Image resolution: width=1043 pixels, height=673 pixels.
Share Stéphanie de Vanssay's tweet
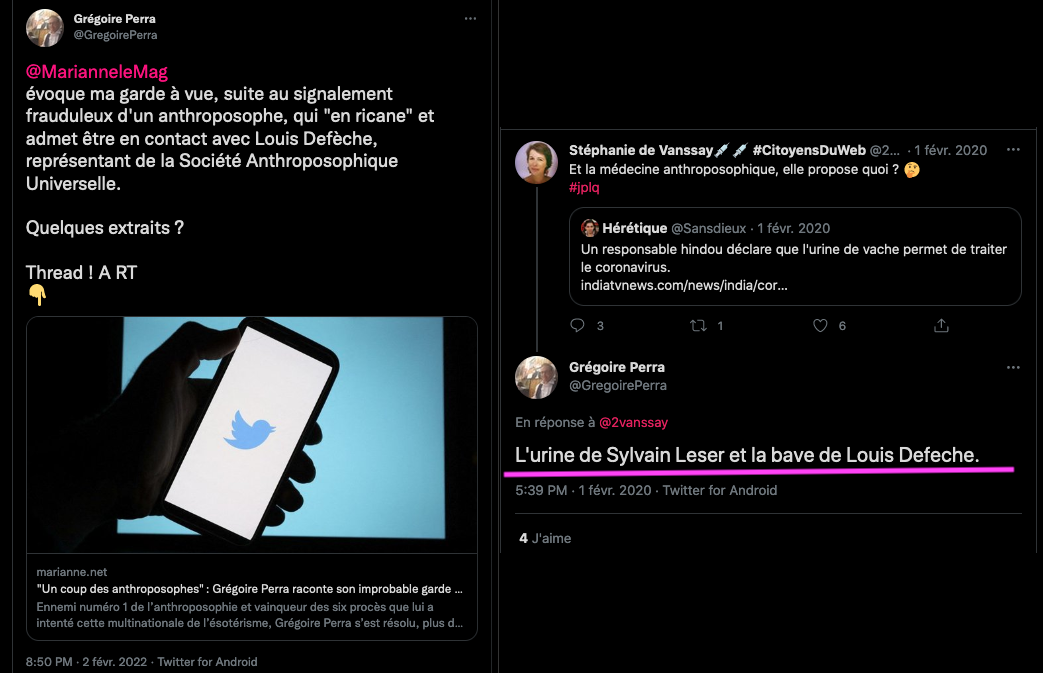[941, 325]
